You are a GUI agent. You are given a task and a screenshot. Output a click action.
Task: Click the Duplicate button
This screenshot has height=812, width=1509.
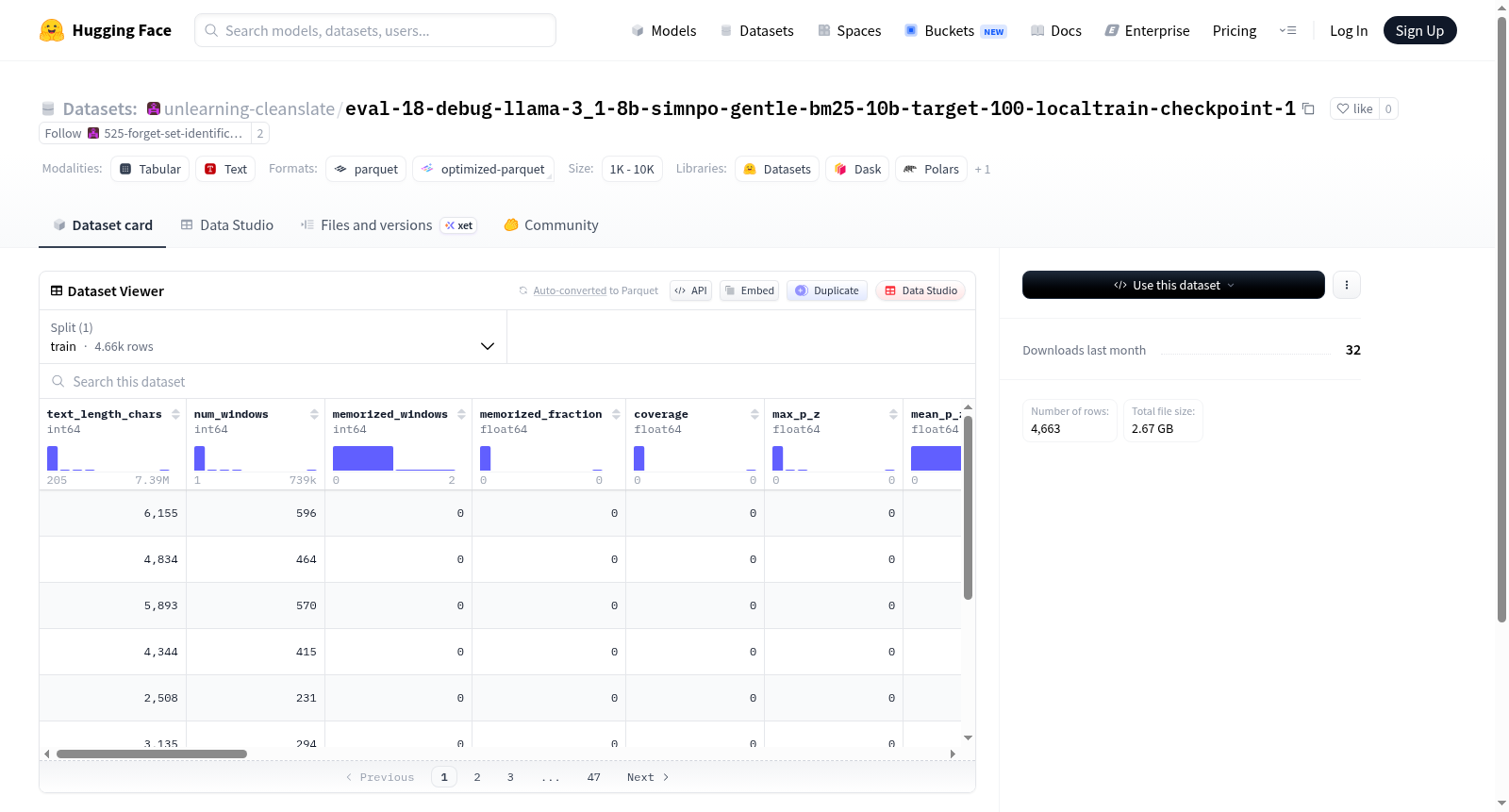(827, 290)
